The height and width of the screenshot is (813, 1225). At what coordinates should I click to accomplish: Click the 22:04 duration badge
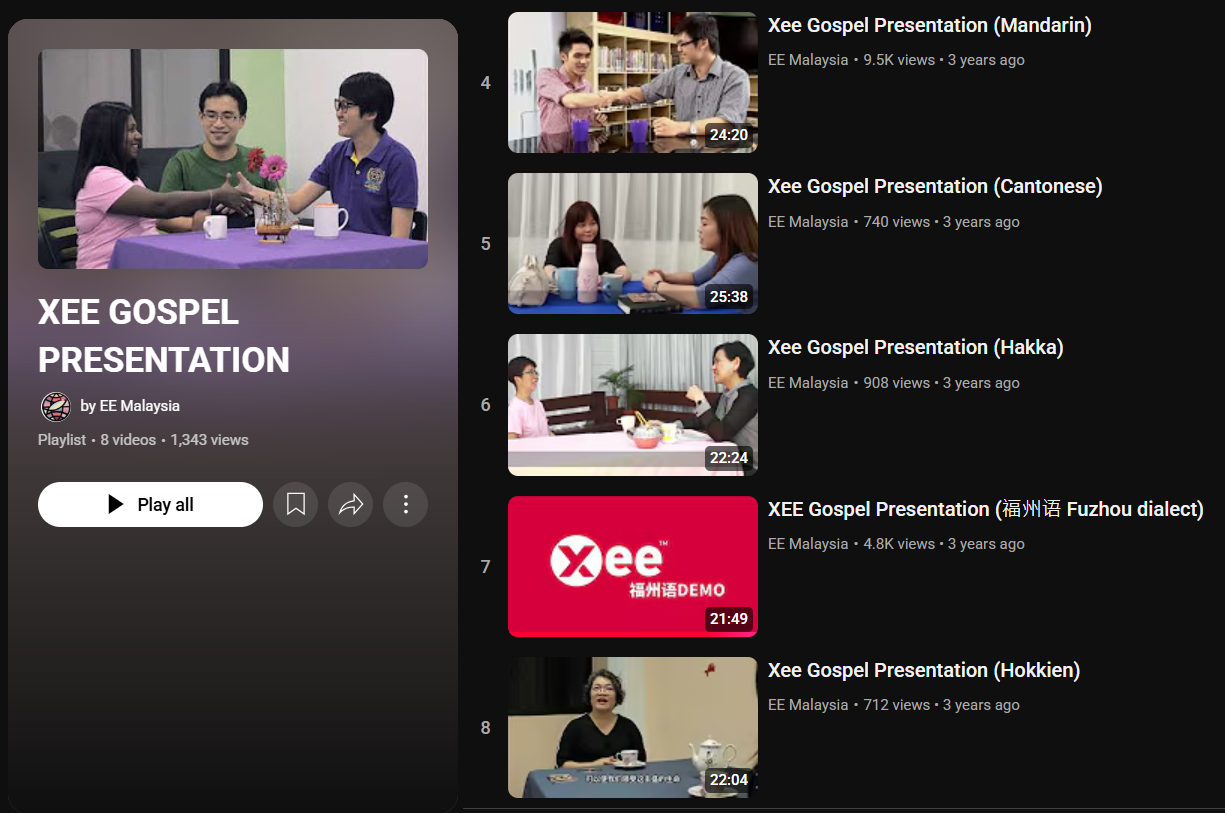point(729,780)
